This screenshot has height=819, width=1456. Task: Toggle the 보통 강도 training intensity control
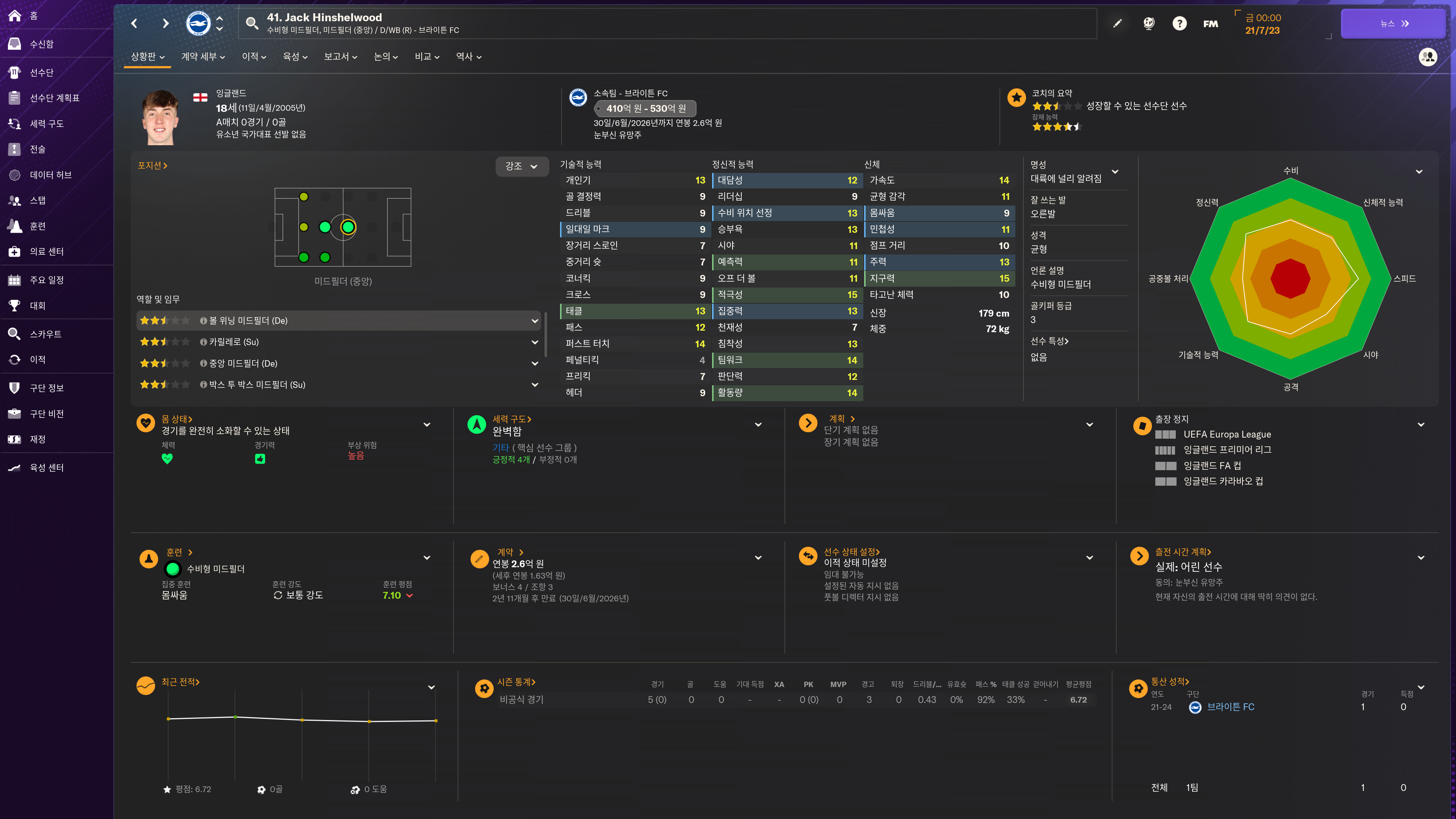click(298, 595)
